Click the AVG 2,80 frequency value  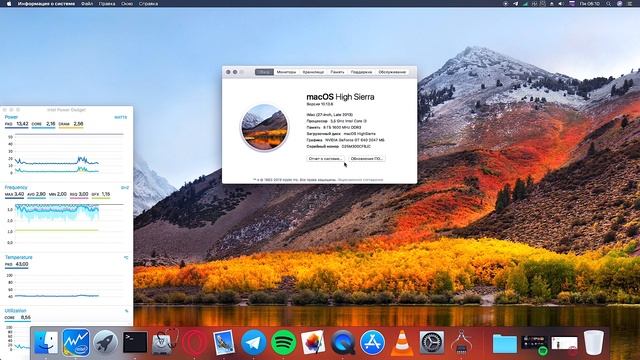(x=36, y=194)
